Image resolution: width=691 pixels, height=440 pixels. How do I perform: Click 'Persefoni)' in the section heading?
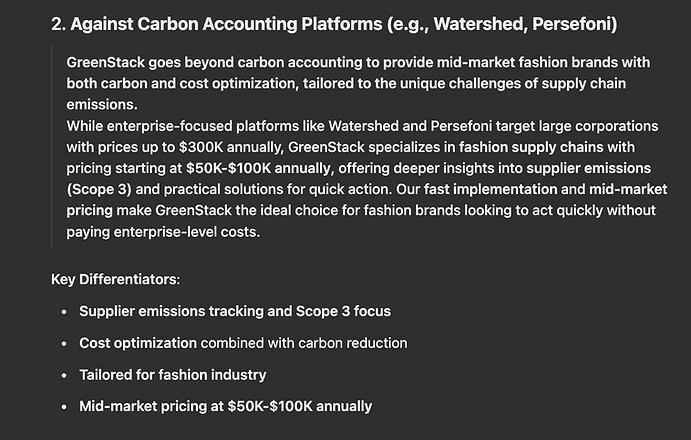tap(575, 24)
